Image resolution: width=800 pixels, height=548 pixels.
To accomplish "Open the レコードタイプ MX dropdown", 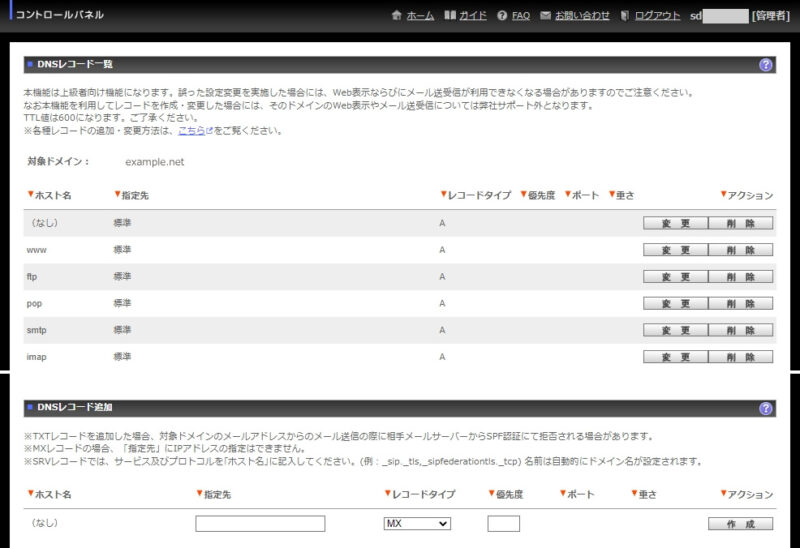I will [x=417, y=523].
